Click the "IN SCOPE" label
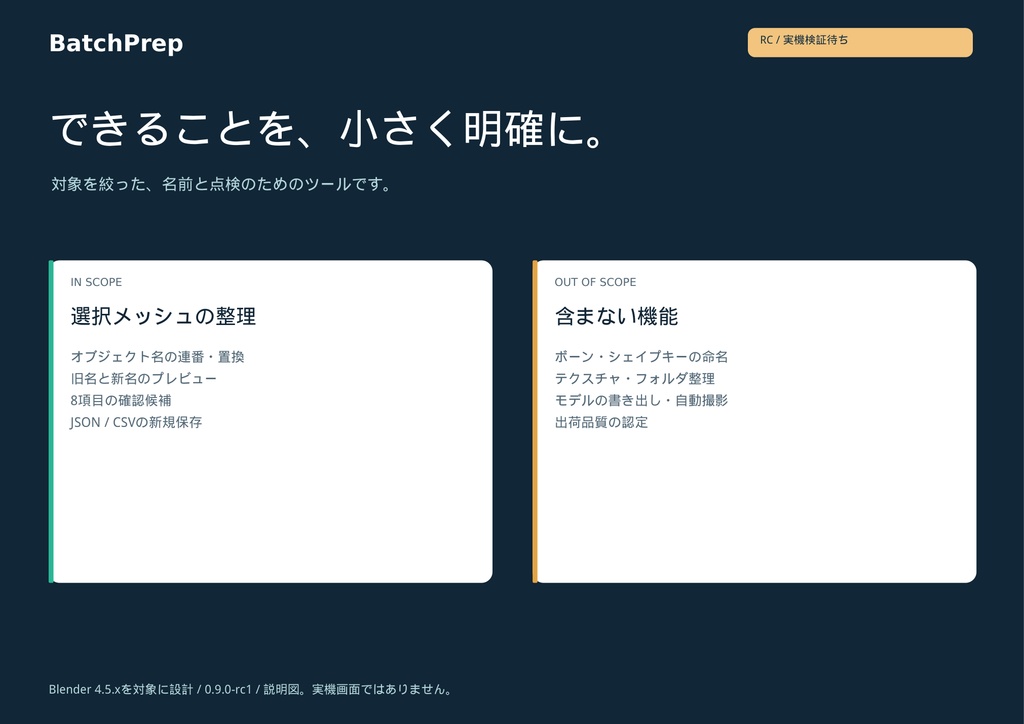1024x724 pixels. click(96, 282)
